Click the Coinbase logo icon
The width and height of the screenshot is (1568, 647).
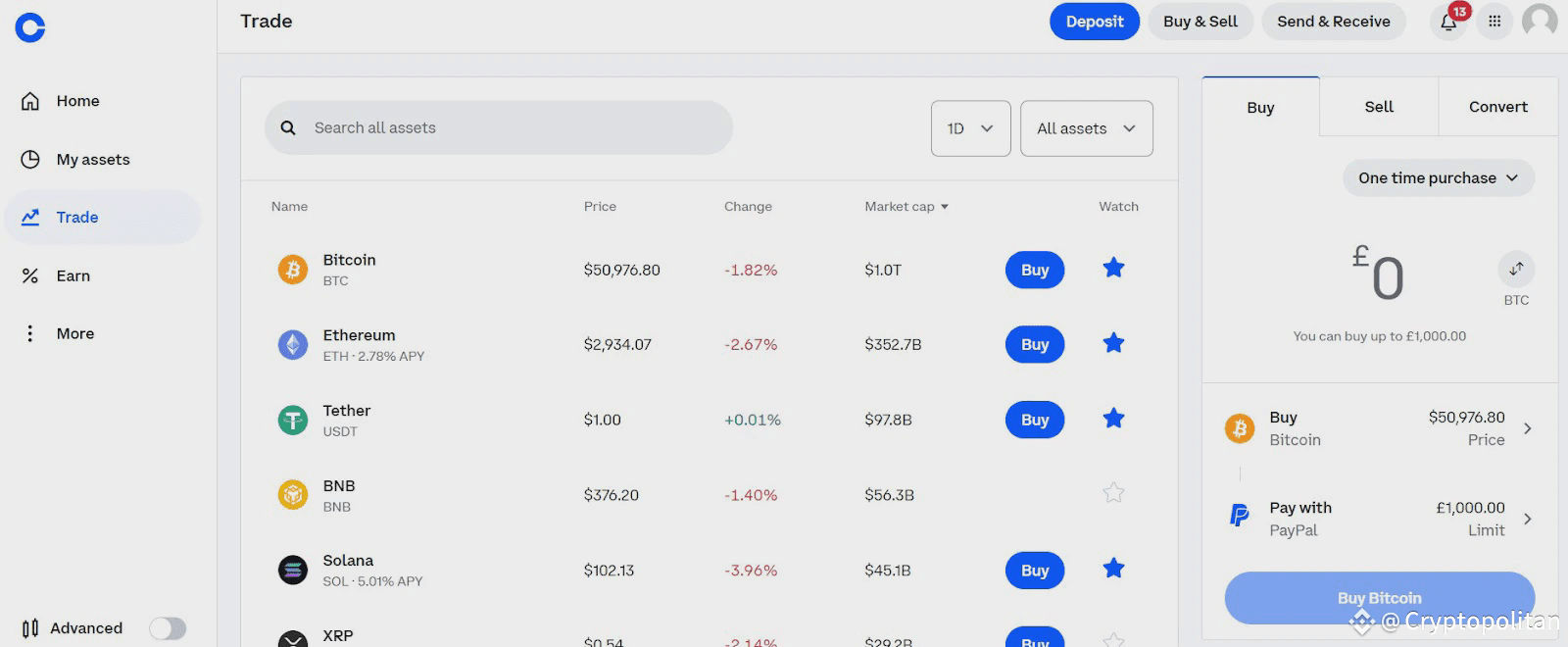click(30, 27)
